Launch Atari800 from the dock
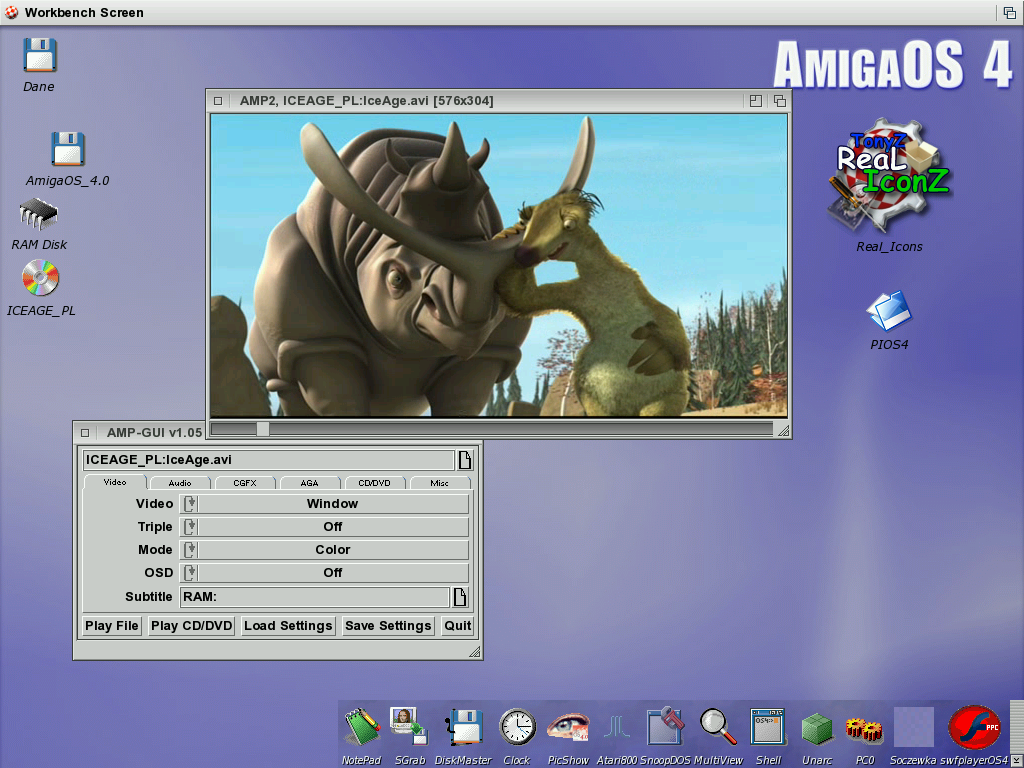The height and width of the screenshot is (768, 1024). tap(616, 727)
